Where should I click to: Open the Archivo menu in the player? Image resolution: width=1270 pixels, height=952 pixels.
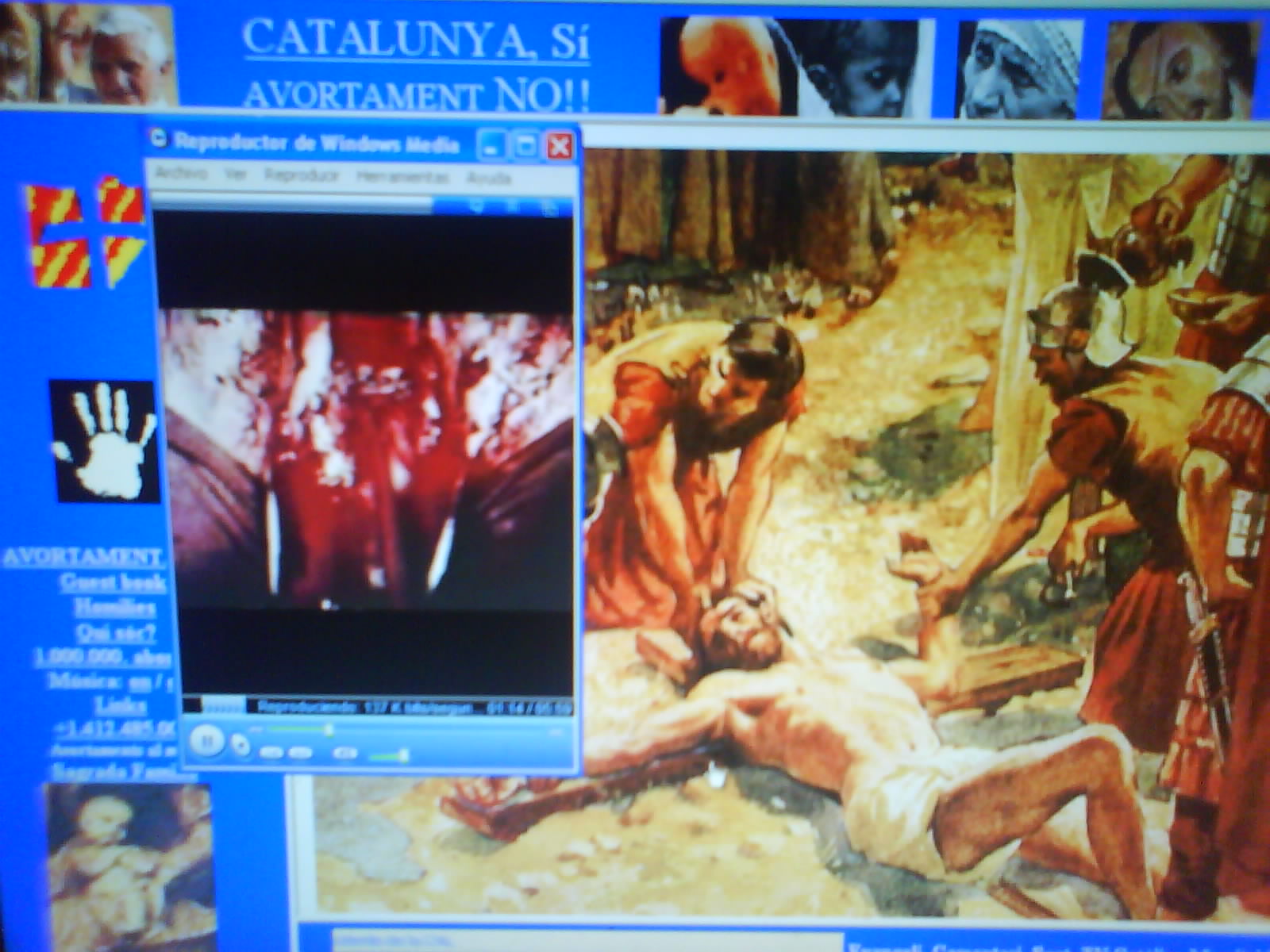point(181,174)
